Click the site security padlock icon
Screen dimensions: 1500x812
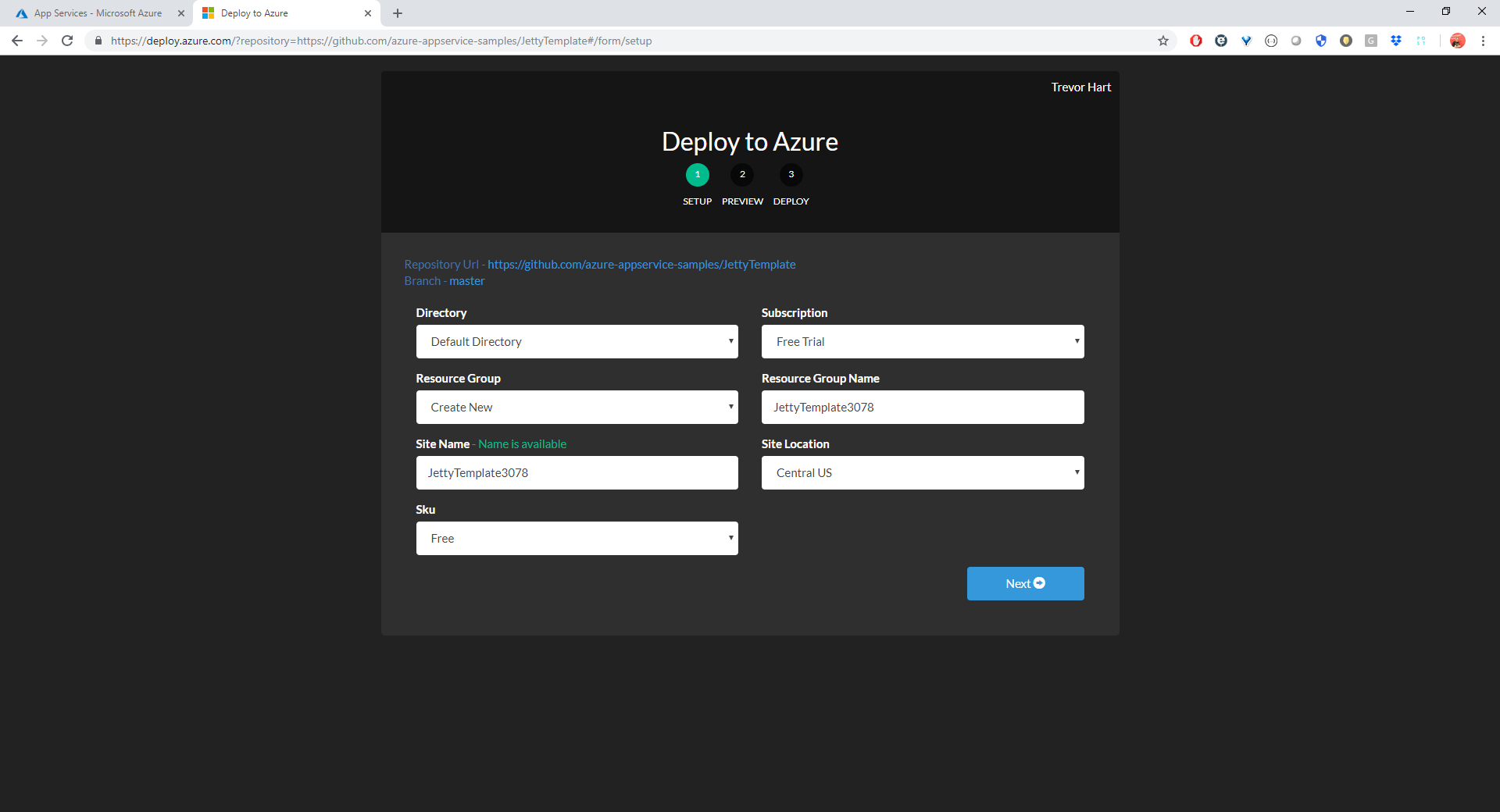(x=98, y=41)
